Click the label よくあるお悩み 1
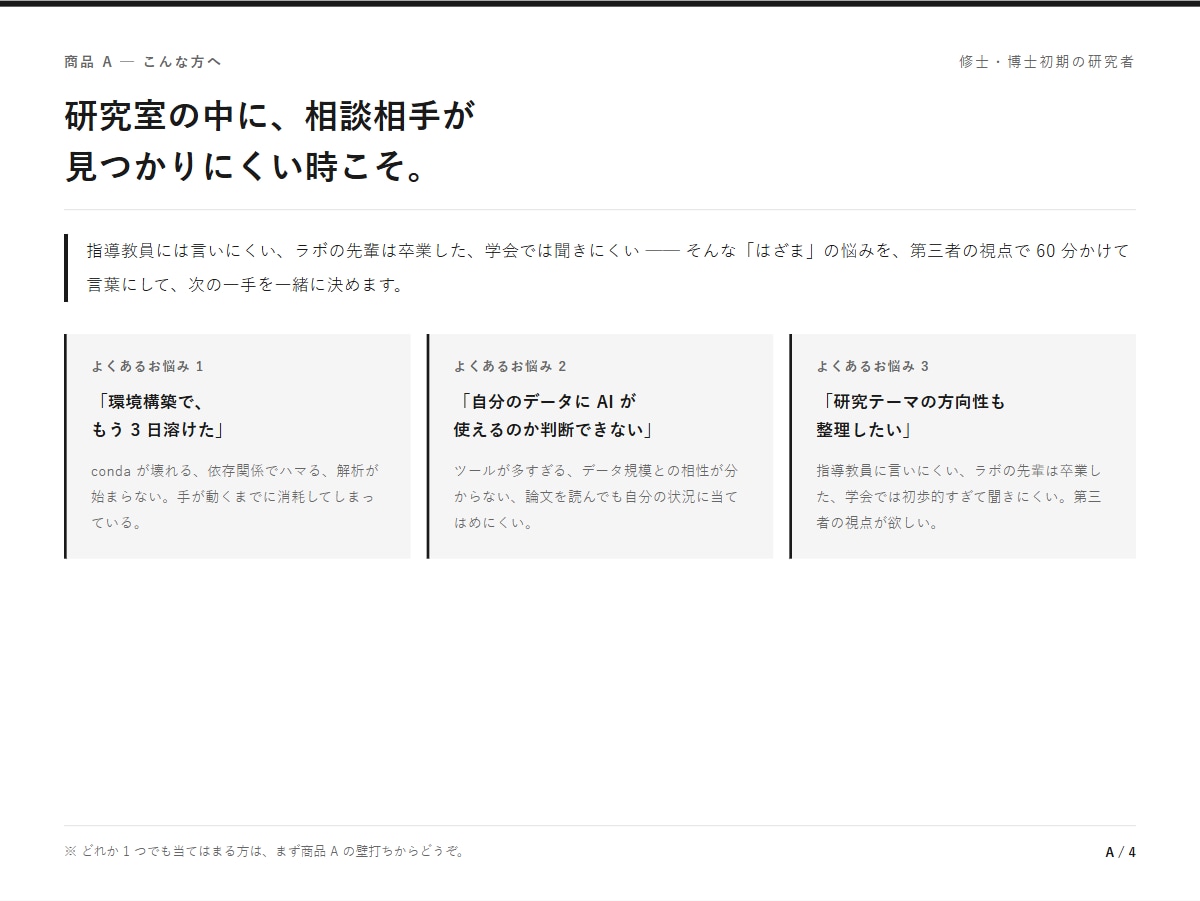 (x=148, y=366)
